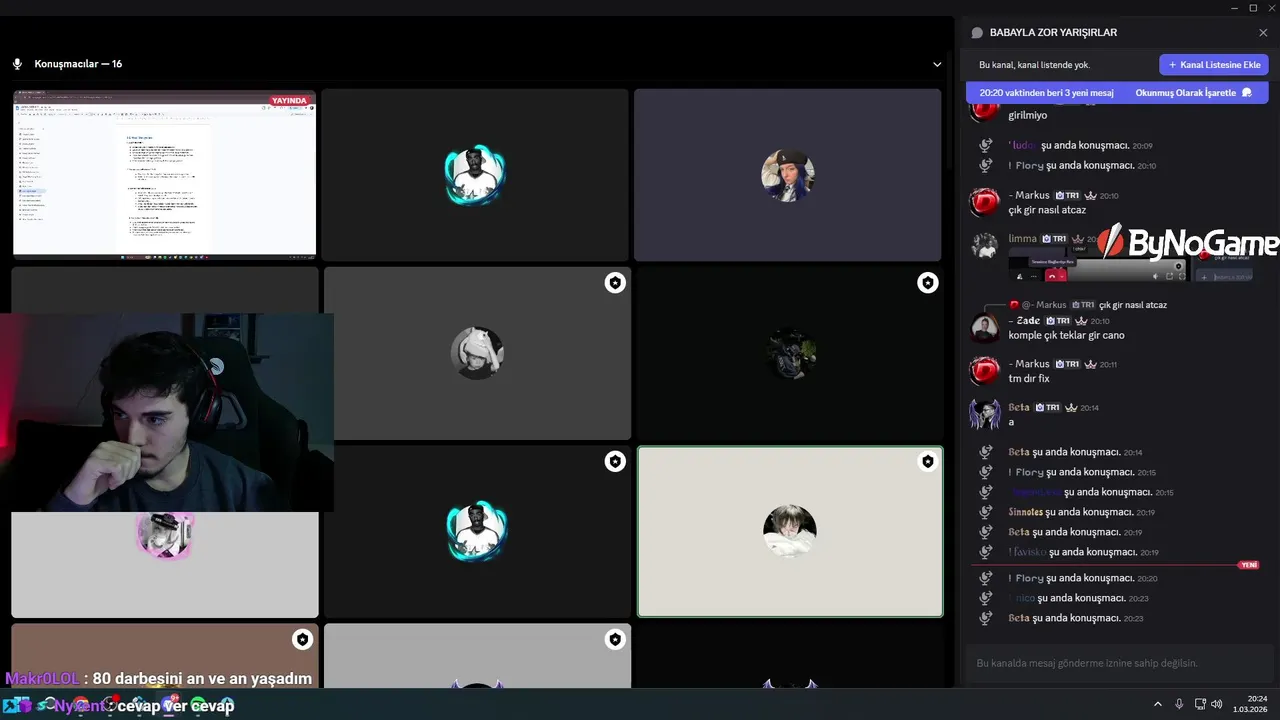Click the Kanal Listesine Ekle button
1280x720 pixels.
[1214, 65]
